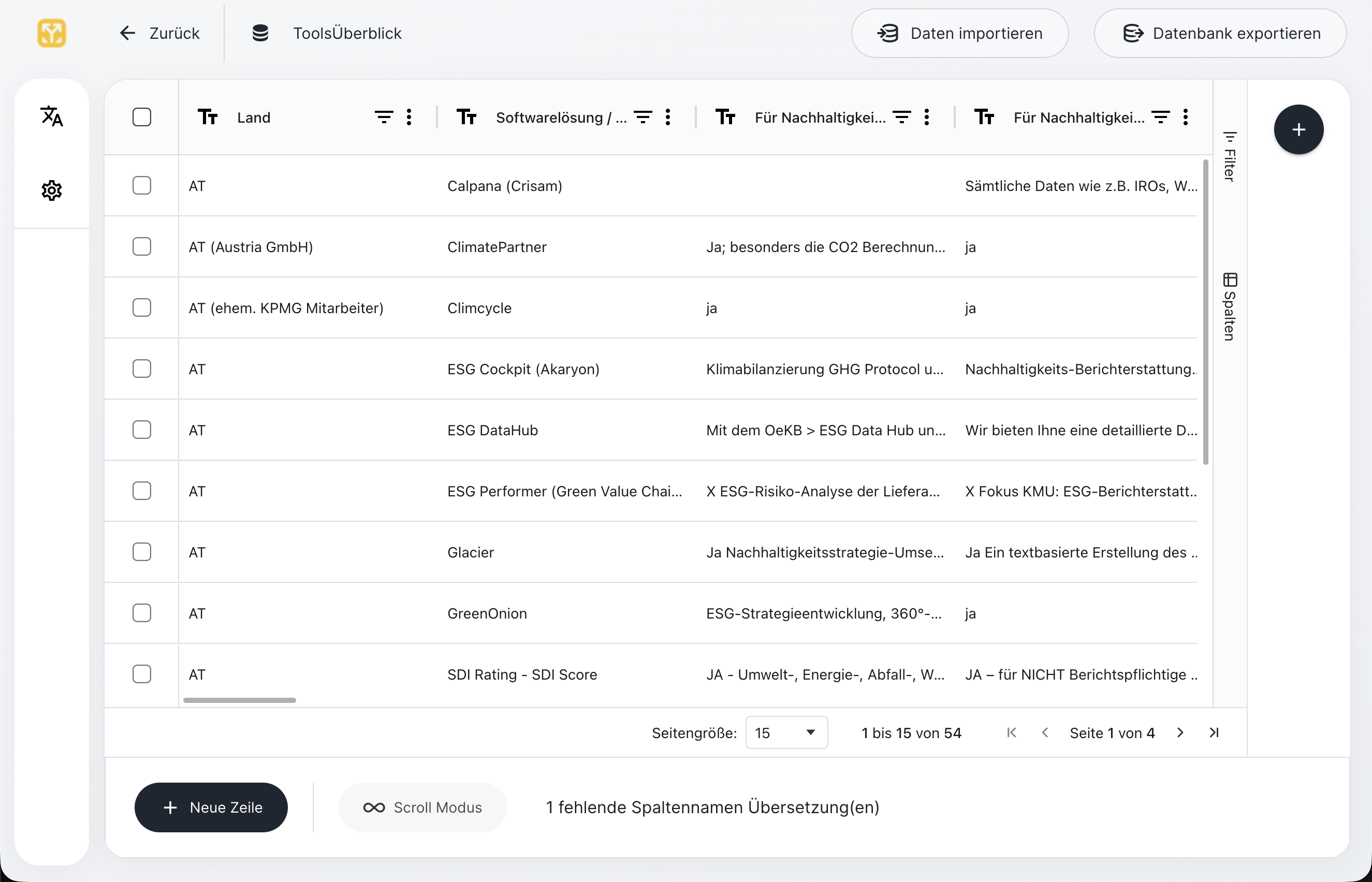This screenshot has height=882, width=1372.
Task: Click the cell 'ESG DataHub'
Action: [566, 430]
